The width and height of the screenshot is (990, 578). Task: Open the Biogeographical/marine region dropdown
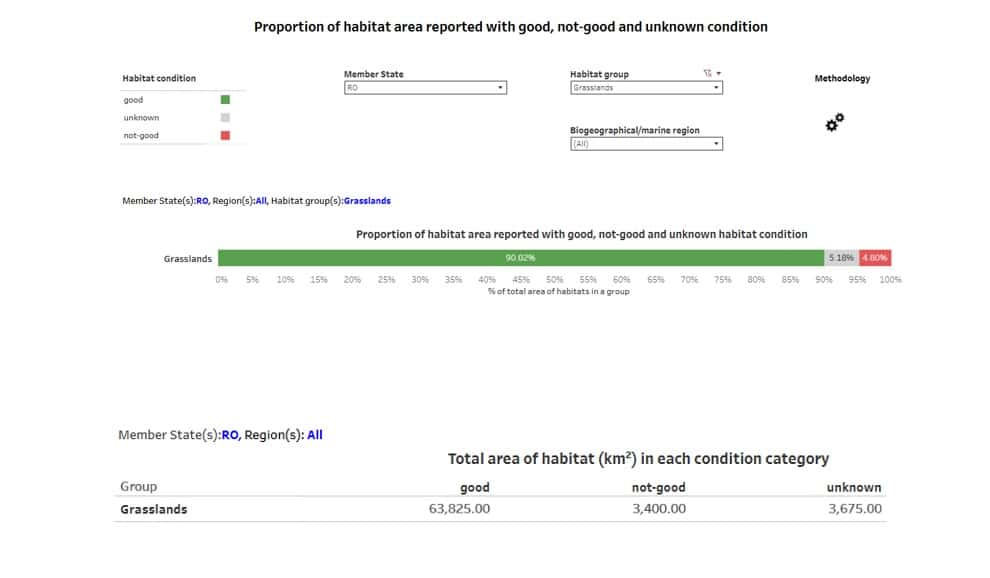pos(646,144)
